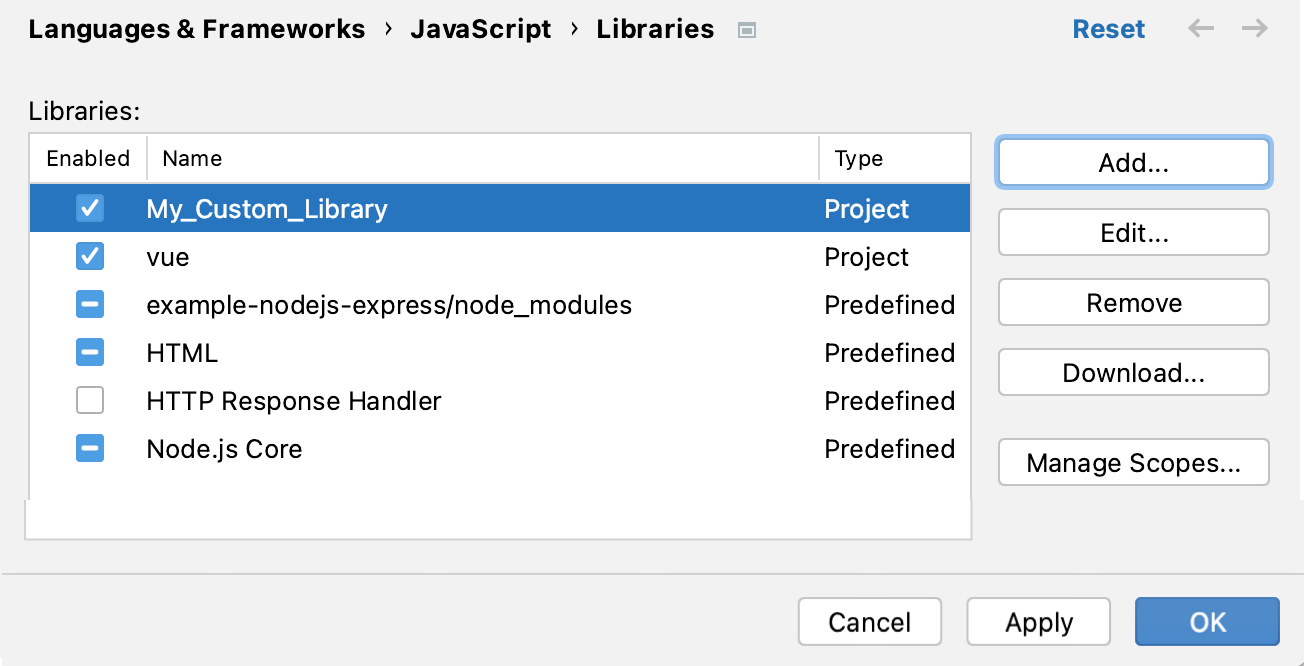Image resolution: width=1304 pixels, height=666 pixels.
Task: Toggle the example-nodejs-express/node_modules checkbox
Action: point(90,304)
